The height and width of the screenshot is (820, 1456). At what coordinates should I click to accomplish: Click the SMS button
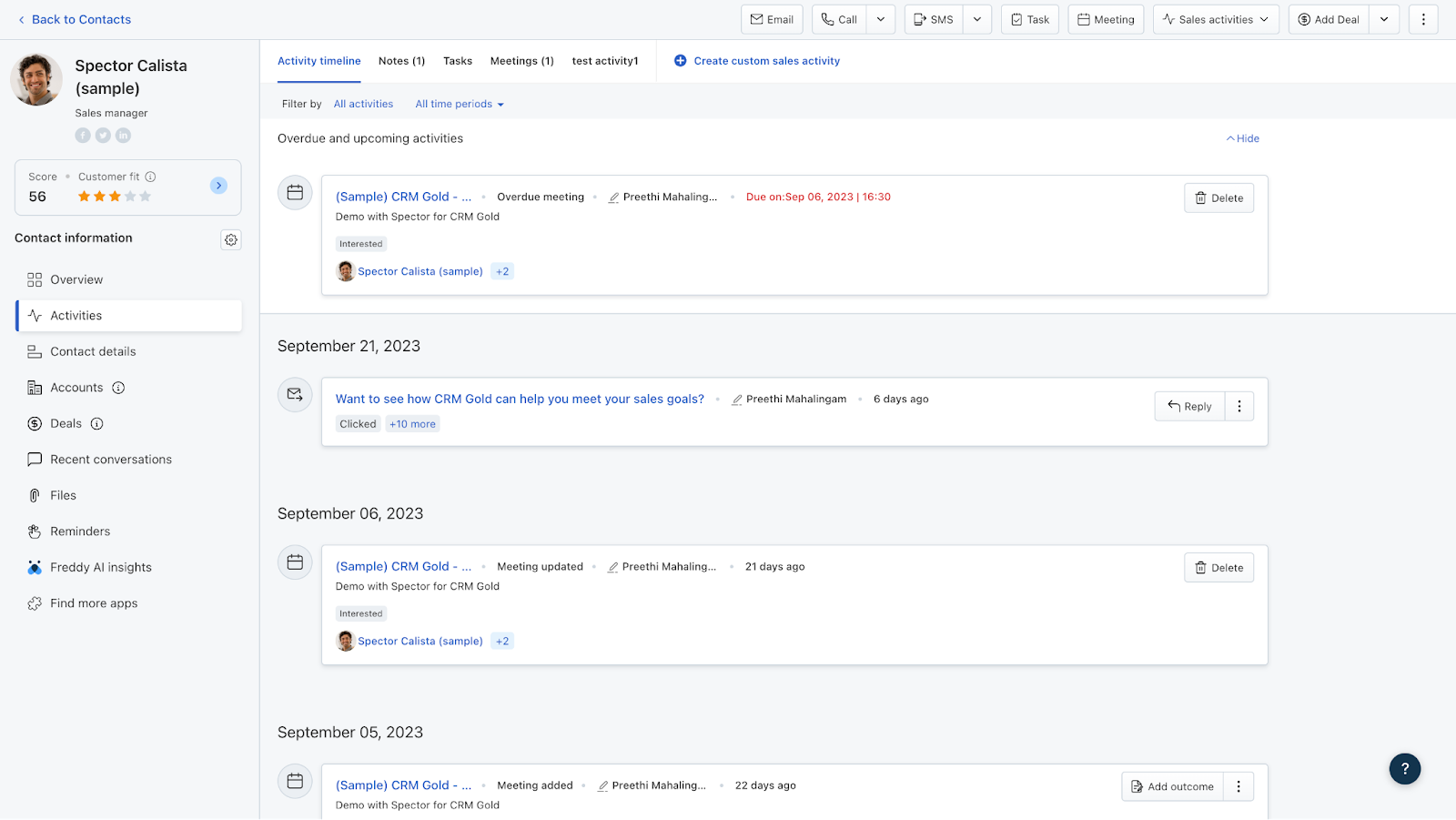(x=934, y=19)
